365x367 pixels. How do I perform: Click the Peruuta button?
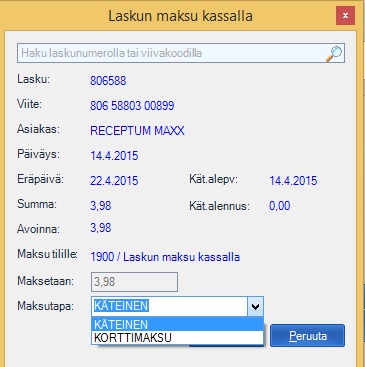coord(307,336)
